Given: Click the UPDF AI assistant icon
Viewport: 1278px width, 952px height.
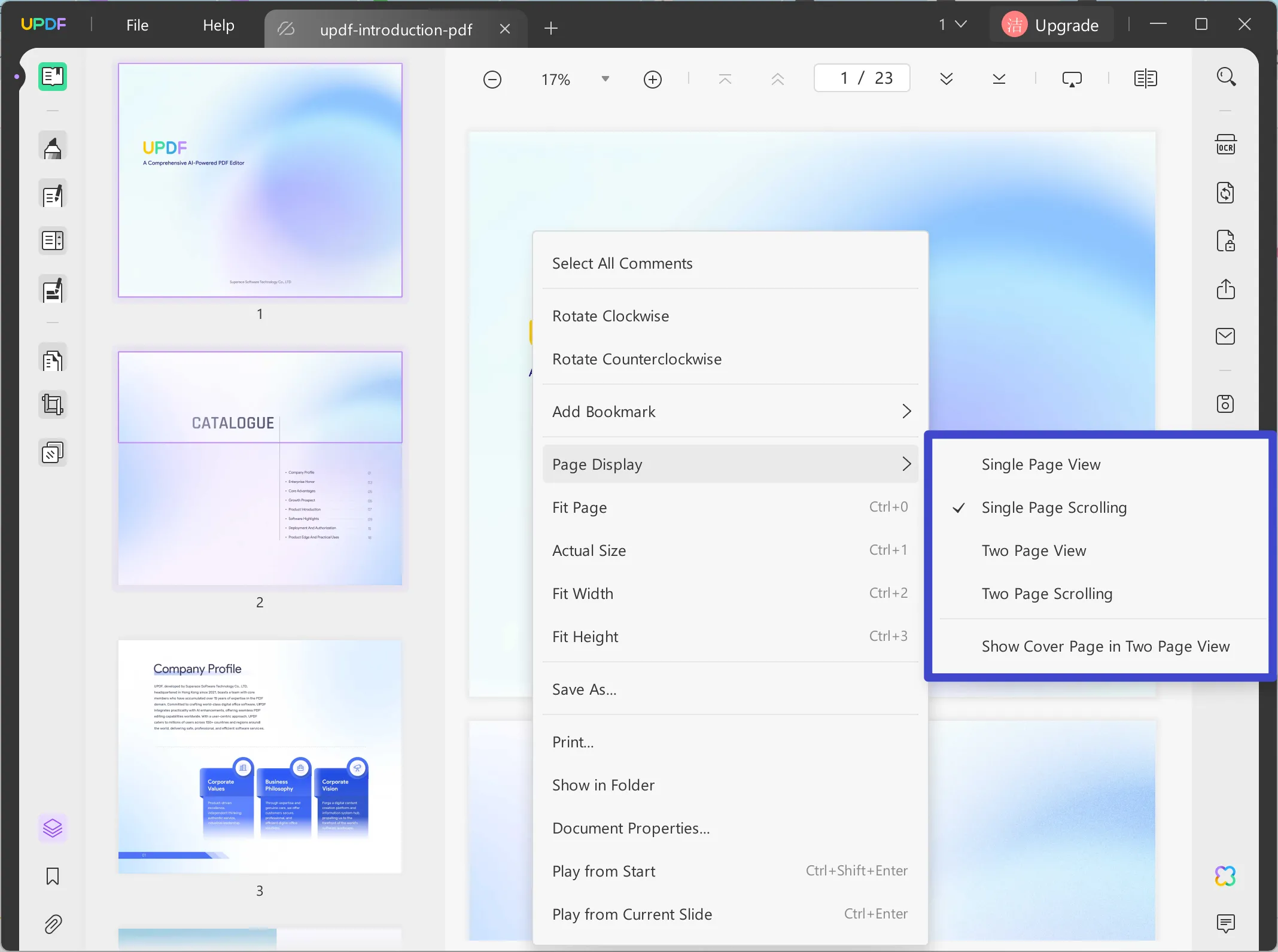Looking at the screenshot, I should (1225, 877).
